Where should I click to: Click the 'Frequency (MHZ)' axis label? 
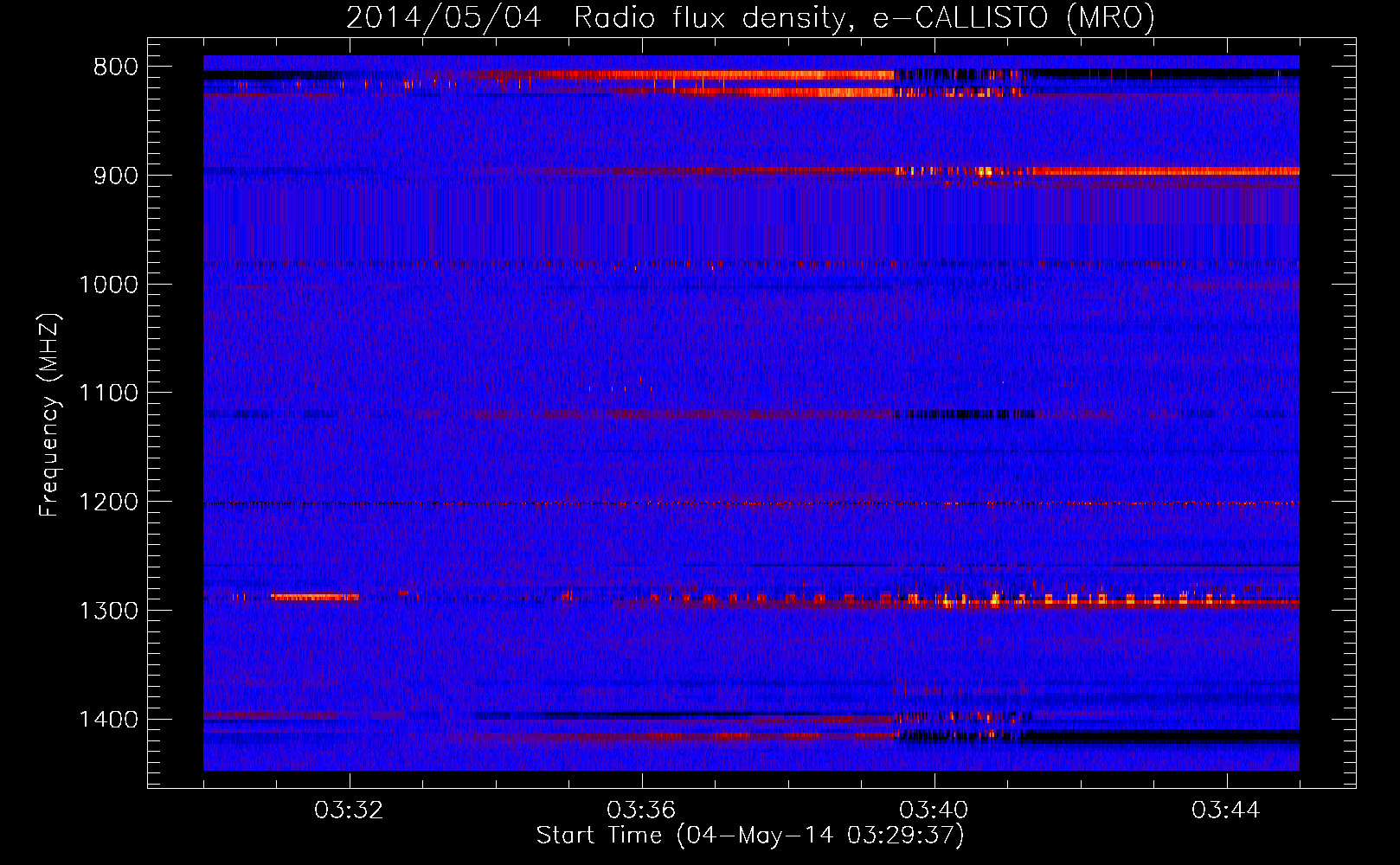tap(49, 415)
